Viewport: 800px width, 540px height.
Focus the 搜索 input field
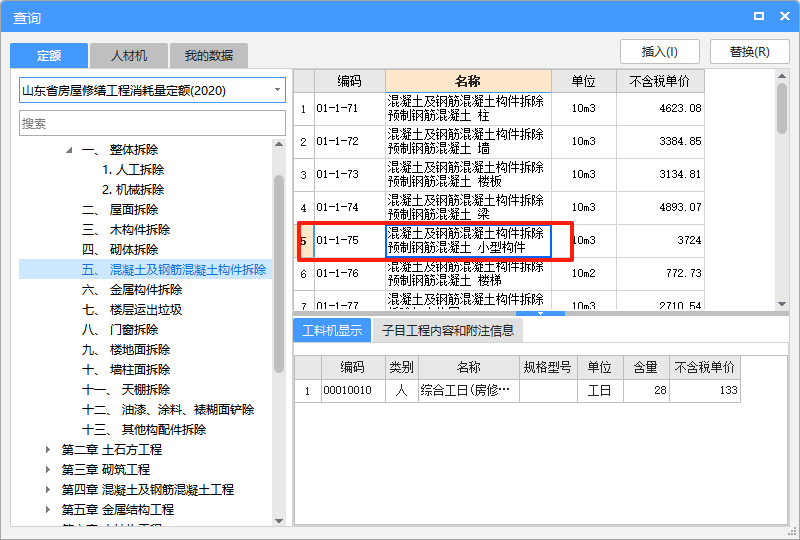[152, 123]
